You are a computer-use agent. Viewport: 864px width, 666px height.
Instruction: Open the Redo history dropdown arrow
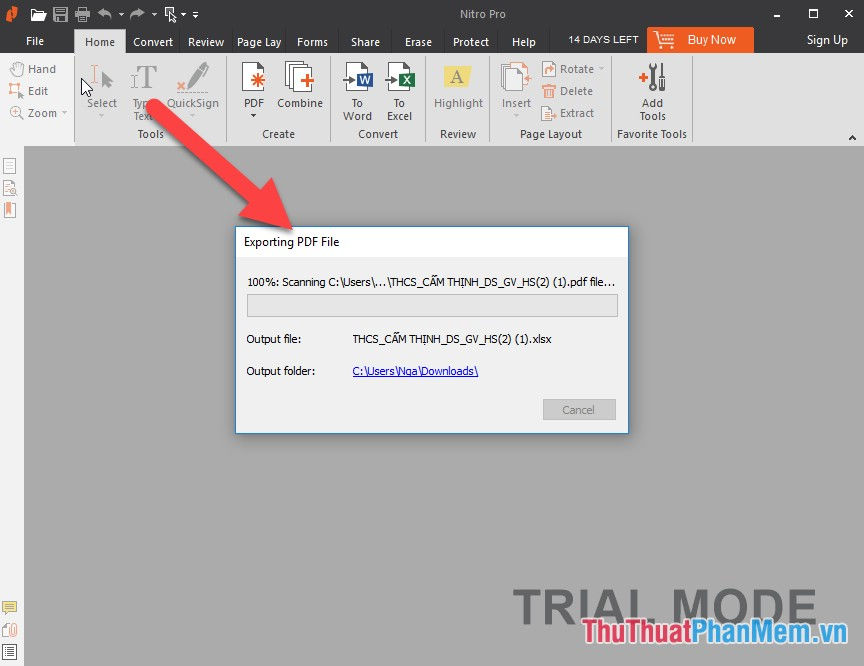(x=154, y=15)
